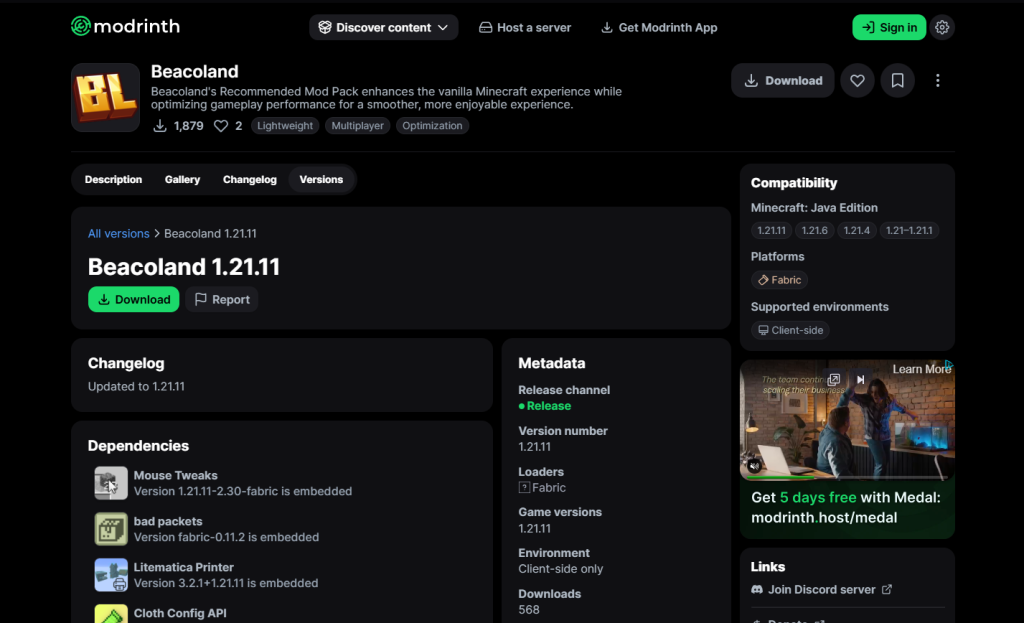This screenshot has width=1024, height=623.
Task: Add Beacoland to favorites via heart icon
Action: 857,80
